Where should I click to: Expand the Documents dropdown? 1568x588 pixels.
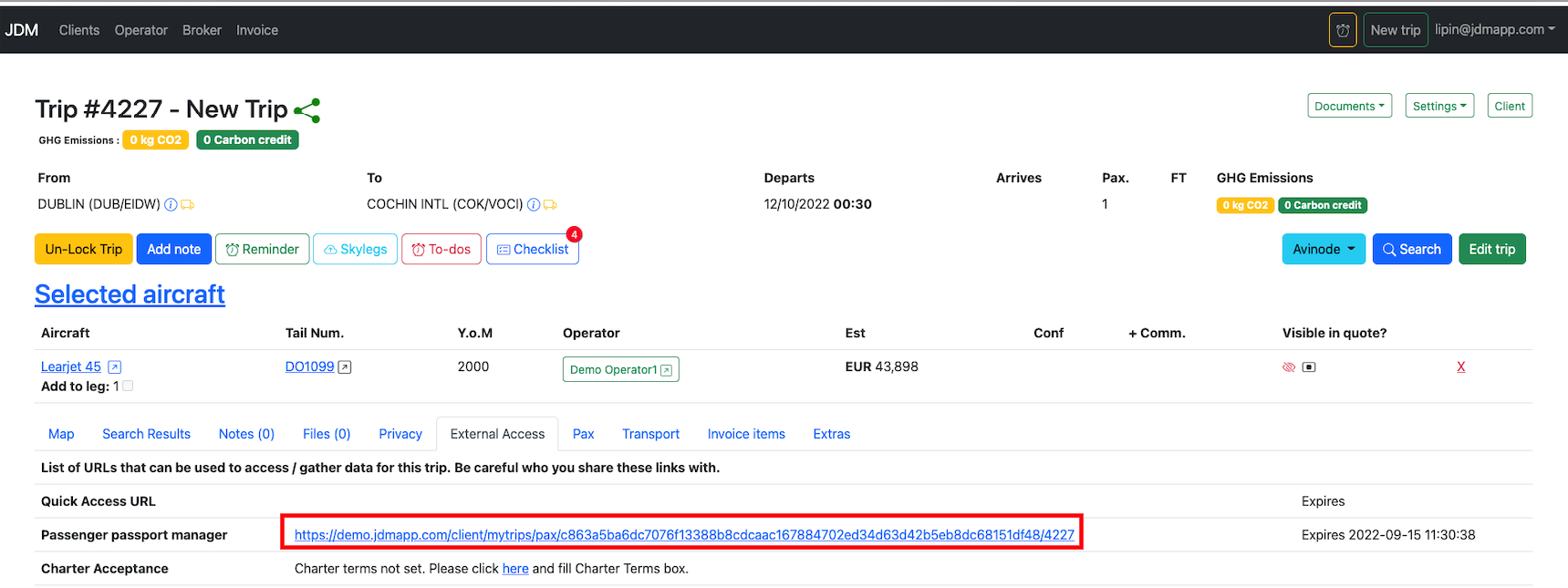[x=1349, y=106]
